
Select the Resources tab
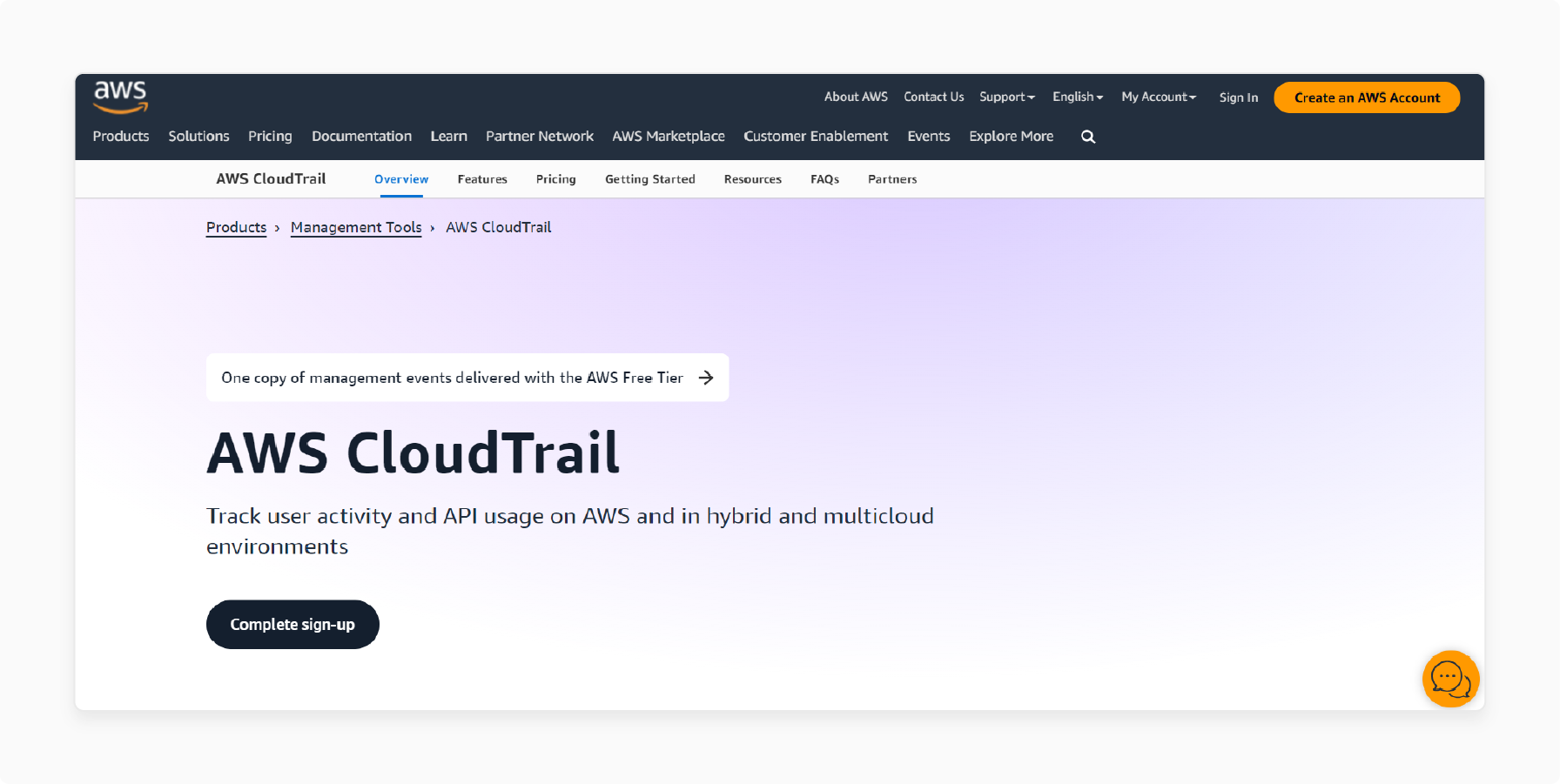[x=753, y=179]
